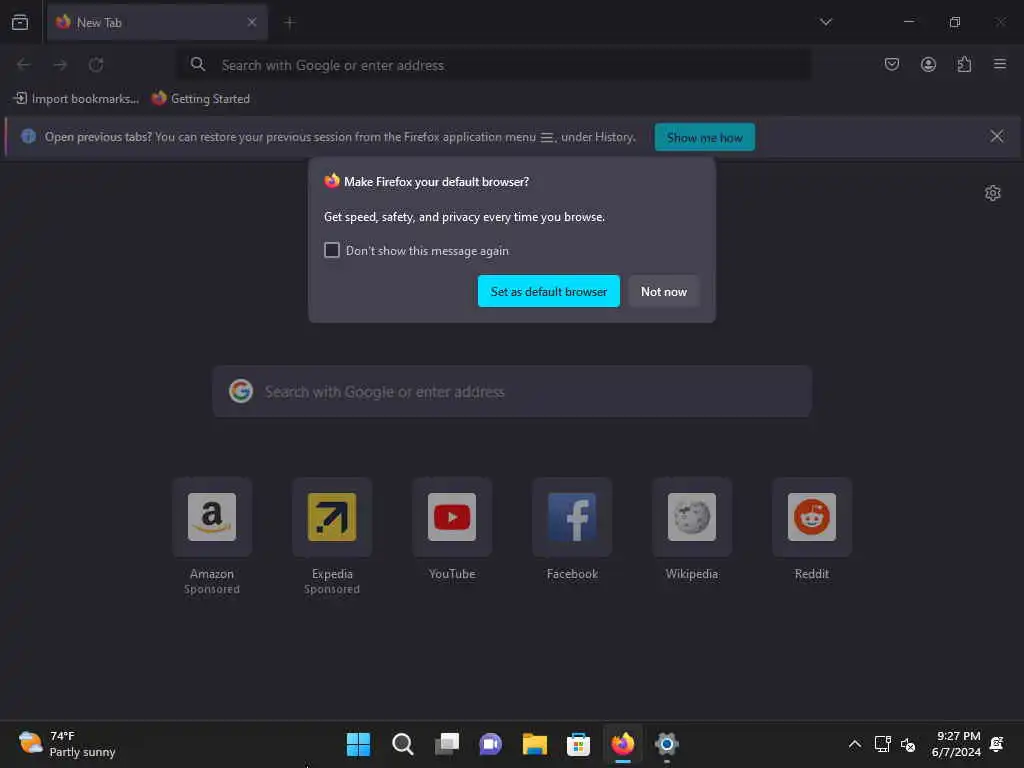Check Don't show this message again
Screen dimensions: 1024x768
(332, 250)
